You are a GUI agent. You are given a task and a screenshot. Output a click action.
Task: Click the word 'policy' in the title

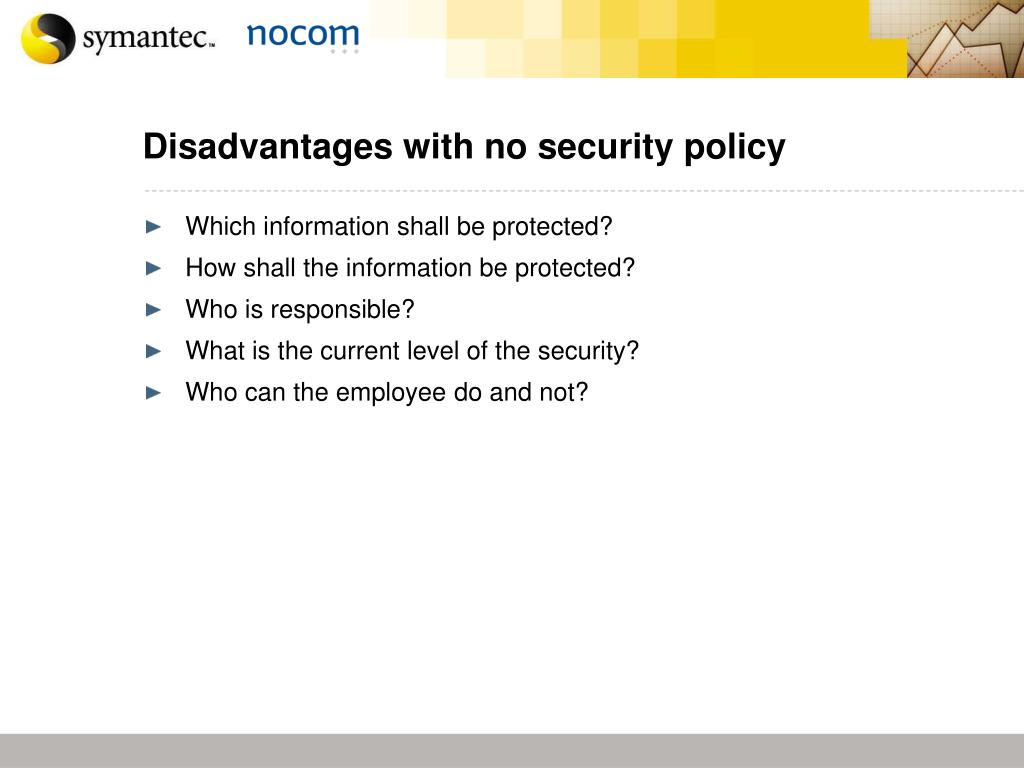[735, 148]
